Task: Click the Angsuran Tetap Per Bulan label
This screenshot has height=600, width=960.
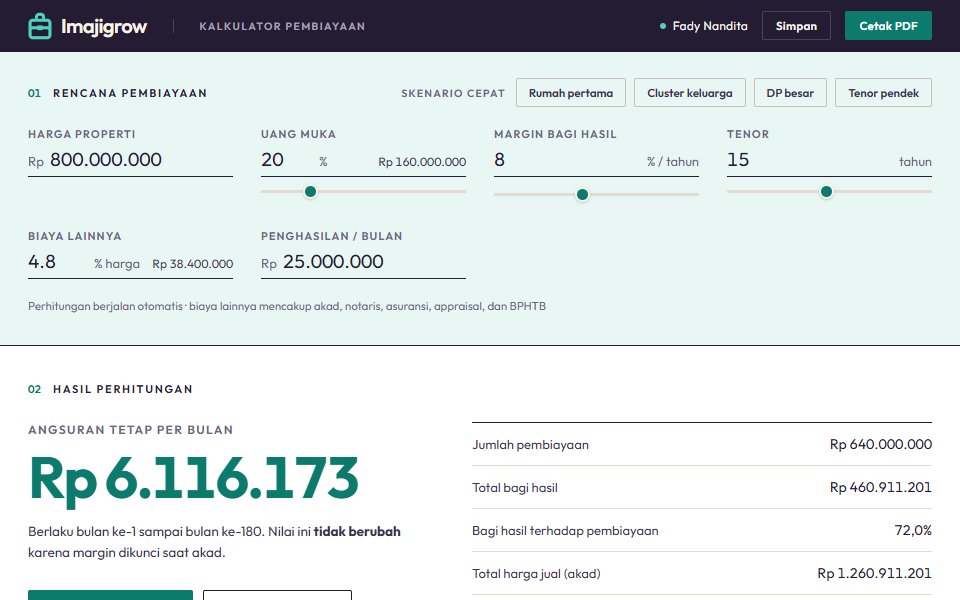Action: coord(130,430)
